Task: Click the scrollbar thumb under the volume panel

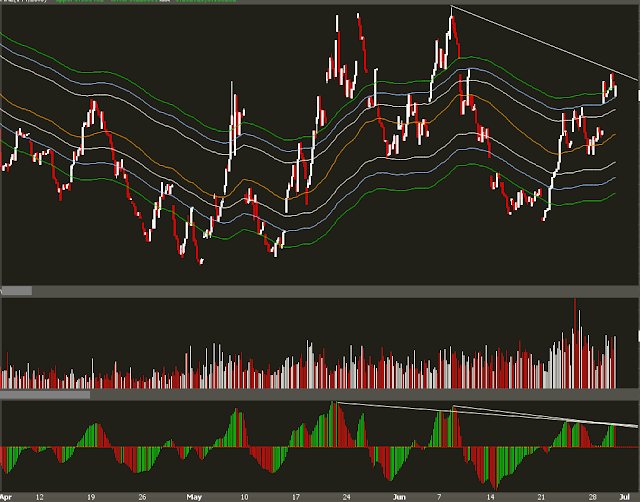Action: point(45,395)
